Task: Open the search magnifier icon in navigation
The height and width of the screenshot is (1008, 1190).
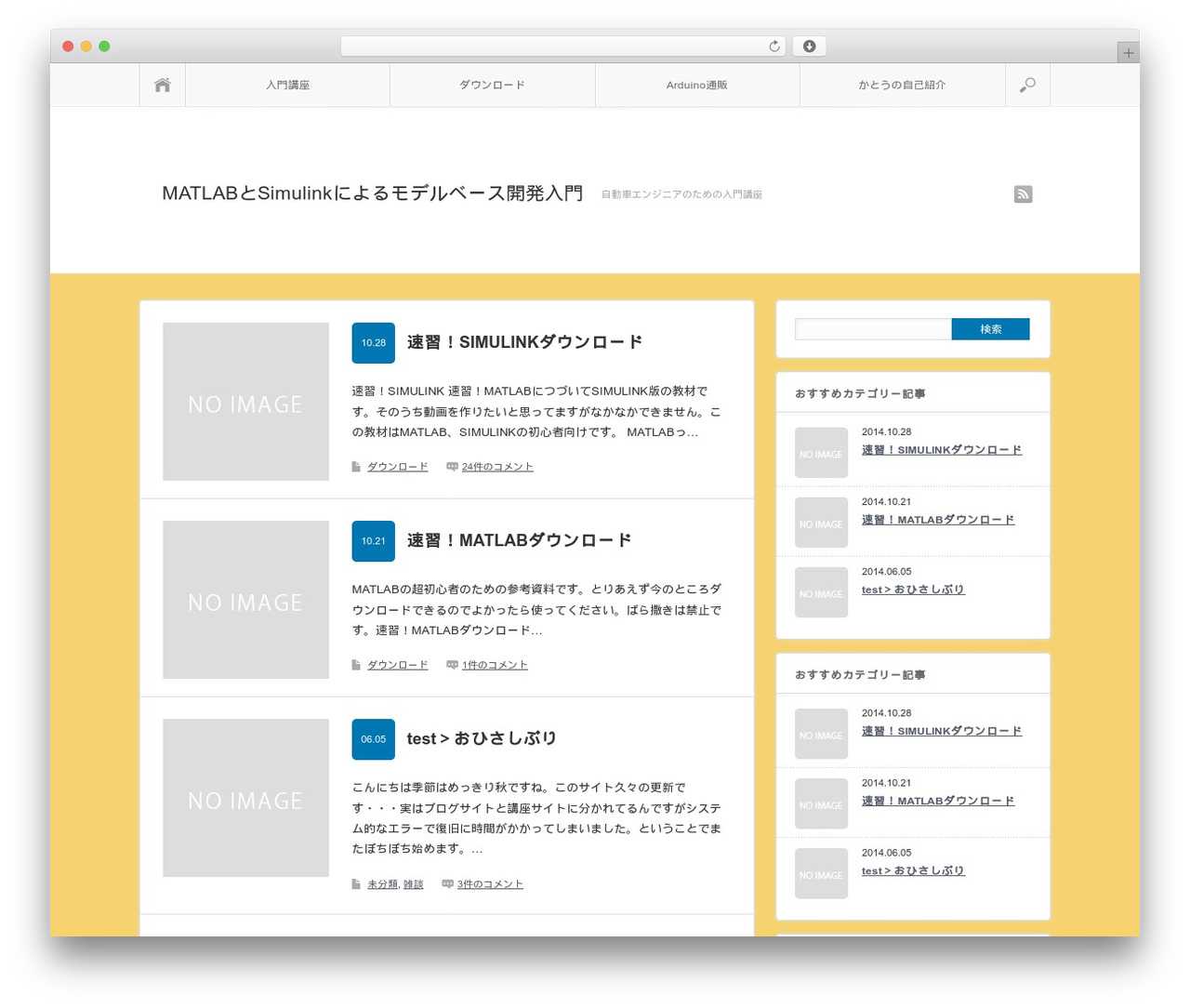Action: pos(1027,85)
